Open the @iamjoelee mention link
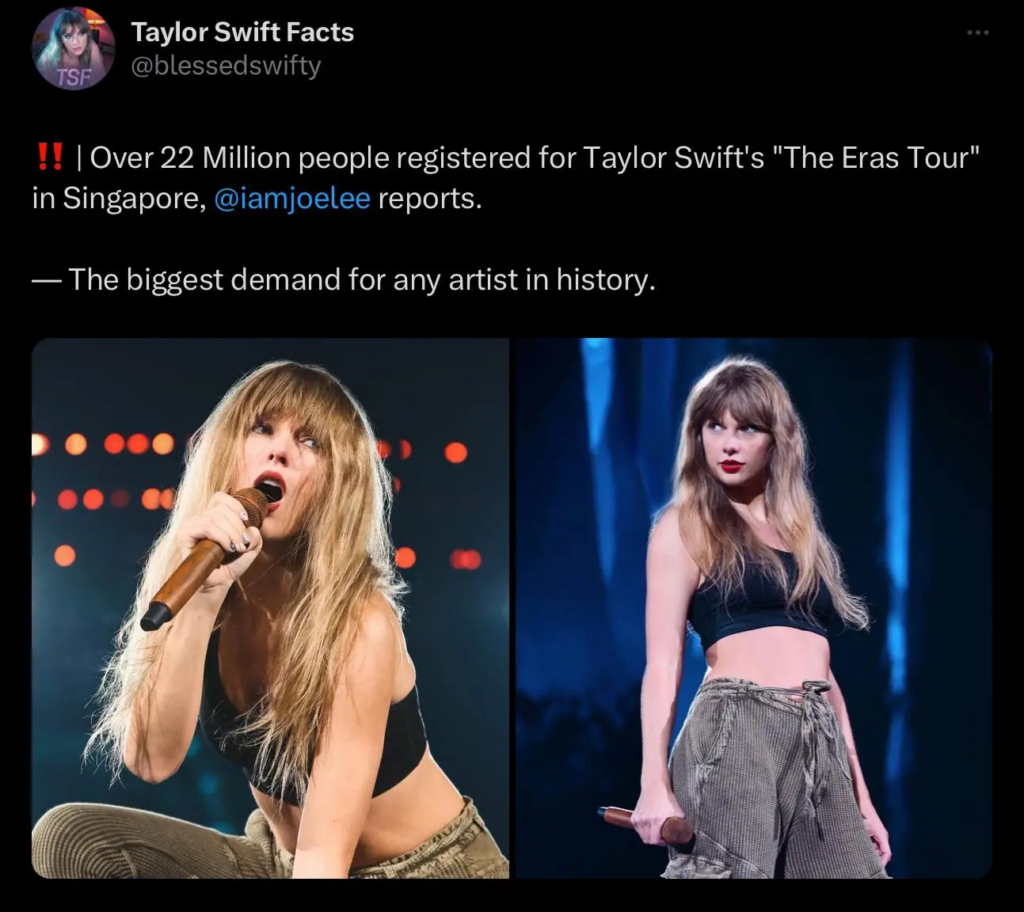Screen dimensions: 1024x912 pyautogui.click(x=292, y=198)
